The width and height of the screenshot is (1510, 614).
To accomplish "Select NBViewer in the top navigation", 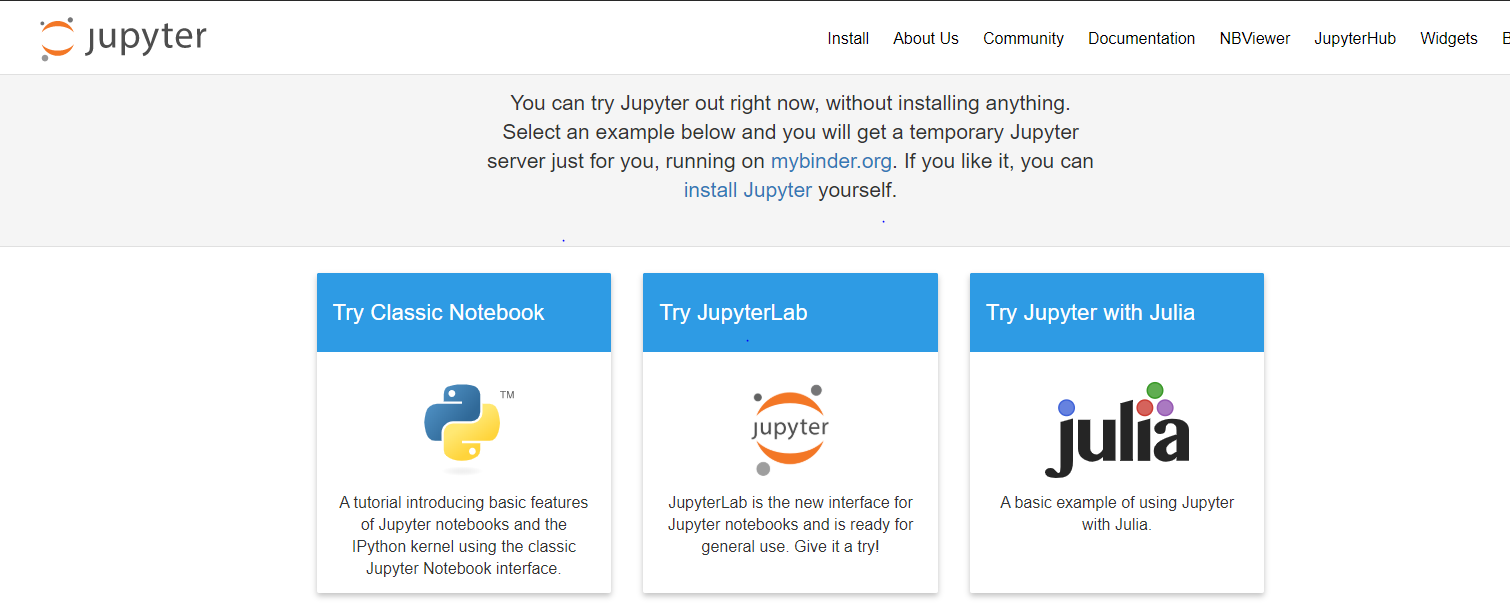I will (1255, 38).
